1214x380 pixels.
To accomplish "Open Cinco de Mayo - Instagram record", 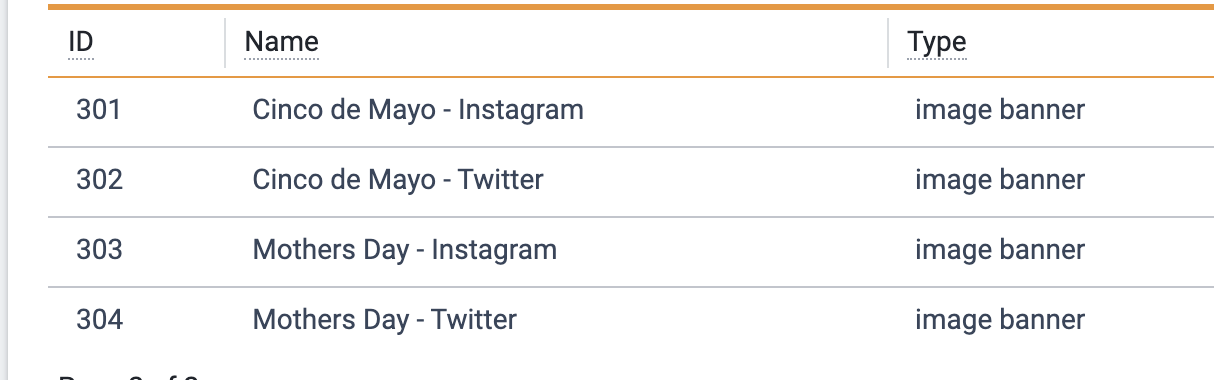I will 417,109.
